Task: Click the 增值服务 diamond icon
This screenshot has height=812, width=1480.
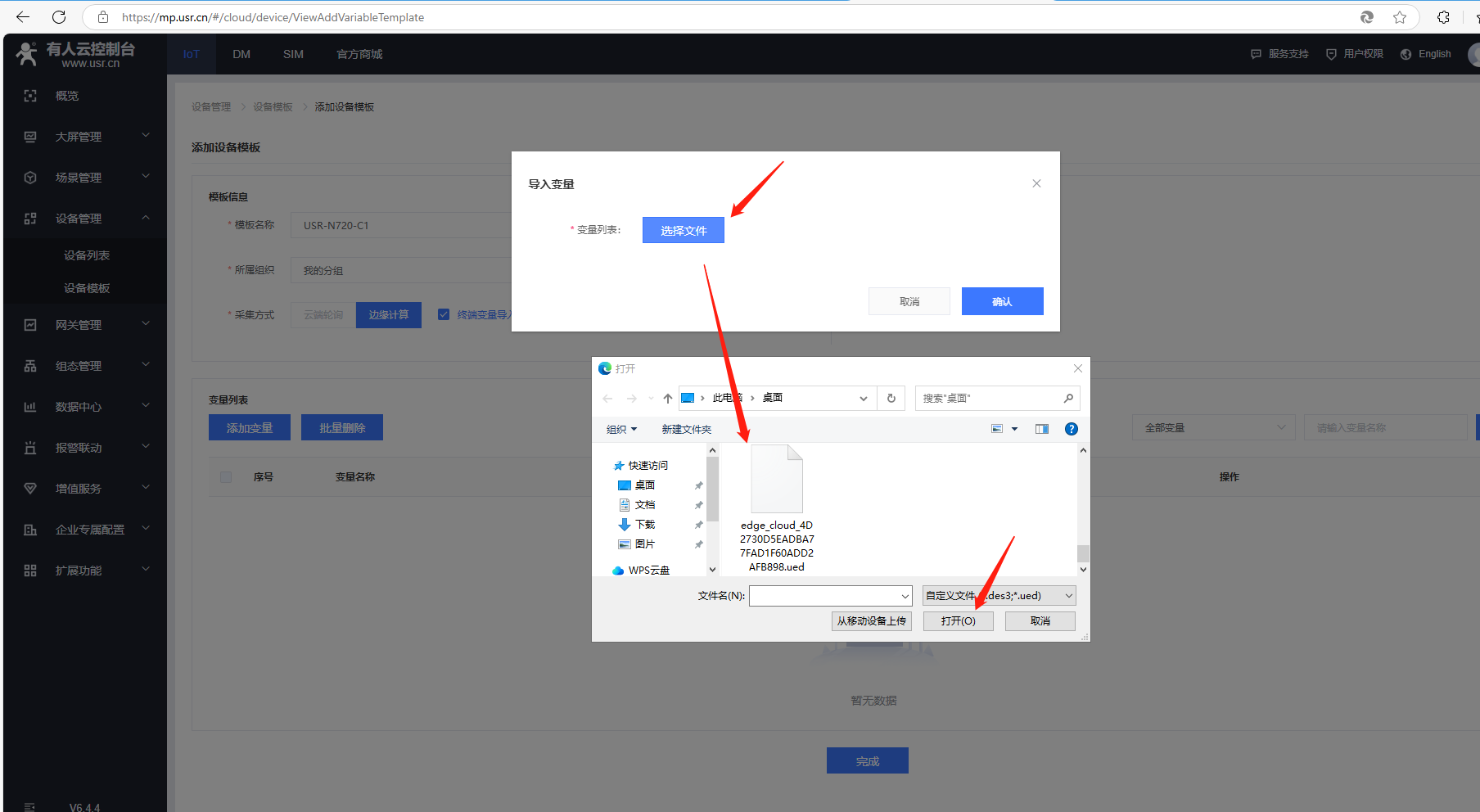Action: coord(30,489)
